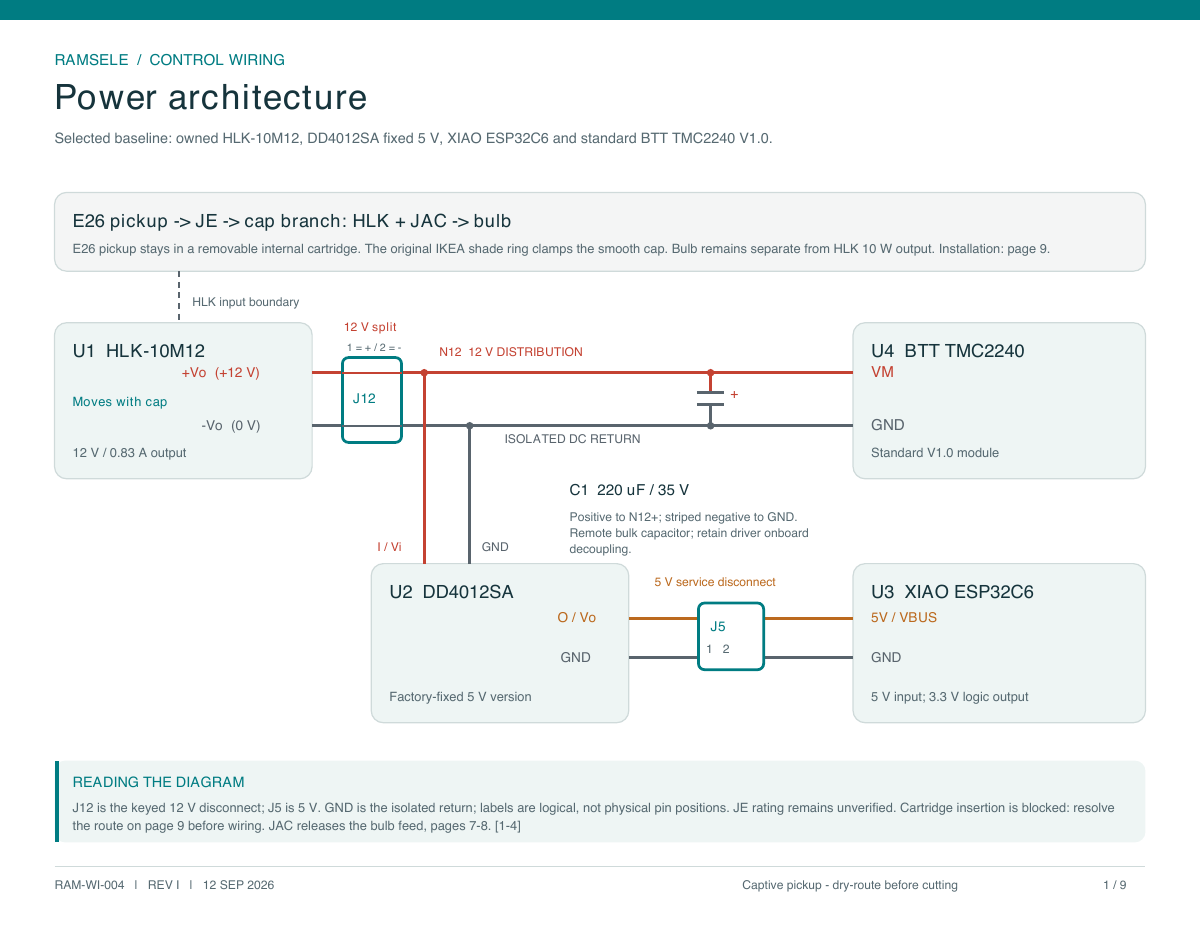Select the J12 connector box
The image size is (1200, 928).
[x=372, y=399]
